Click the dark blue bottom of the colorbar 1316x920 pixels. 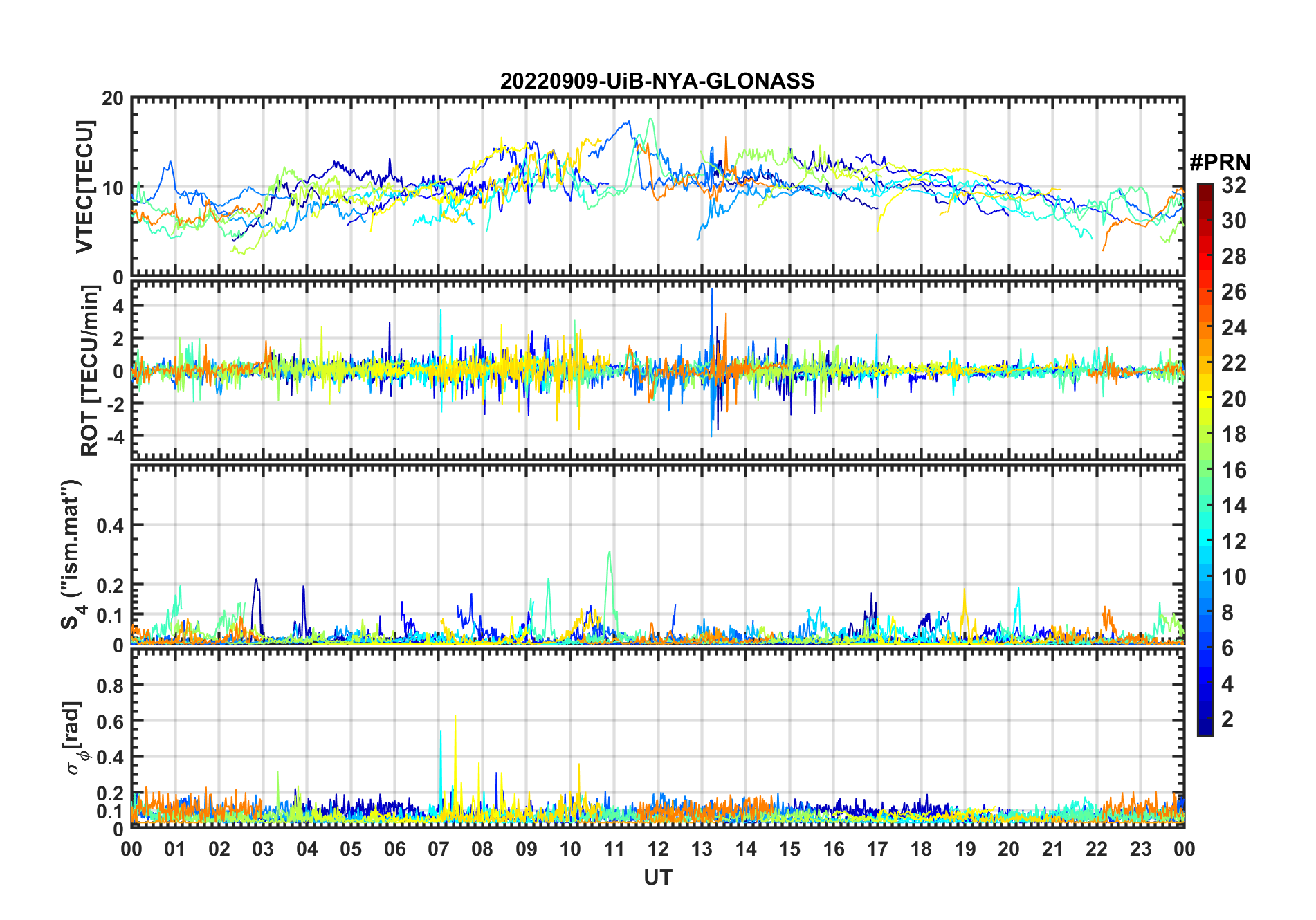[1205, 728]
